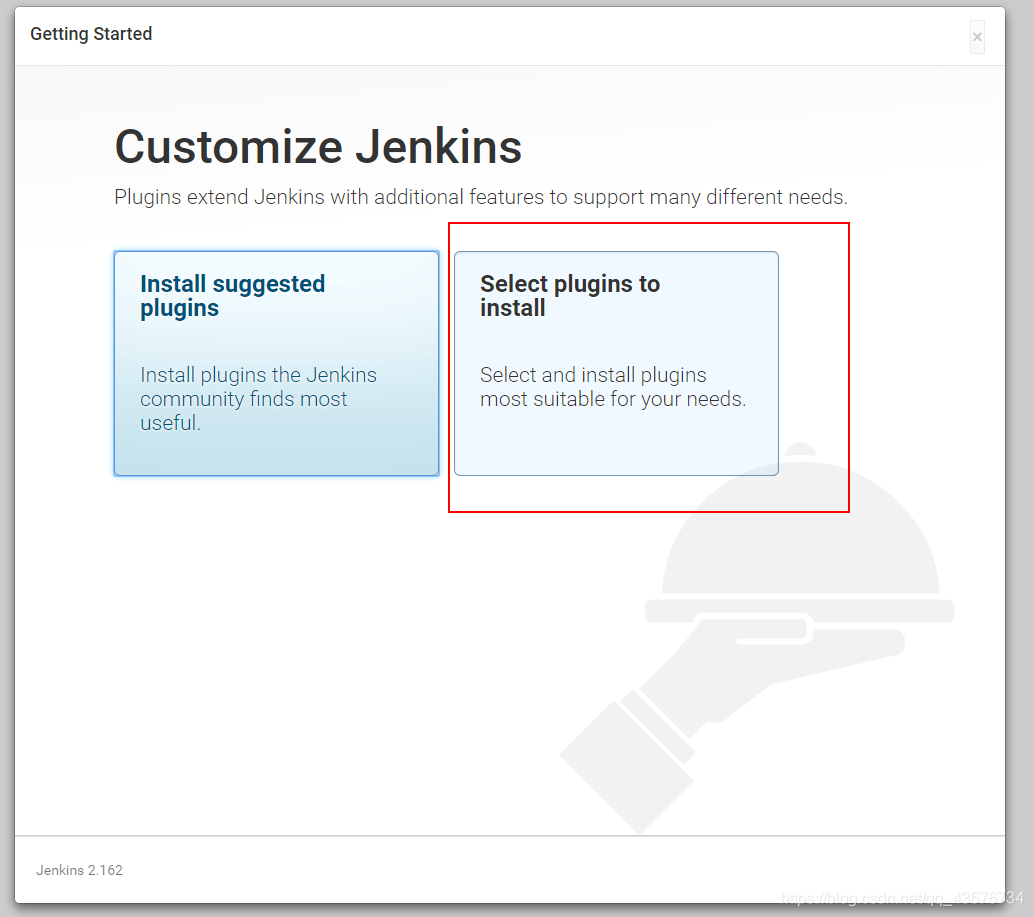Choose Select plugins to install option

coord(616,363)
